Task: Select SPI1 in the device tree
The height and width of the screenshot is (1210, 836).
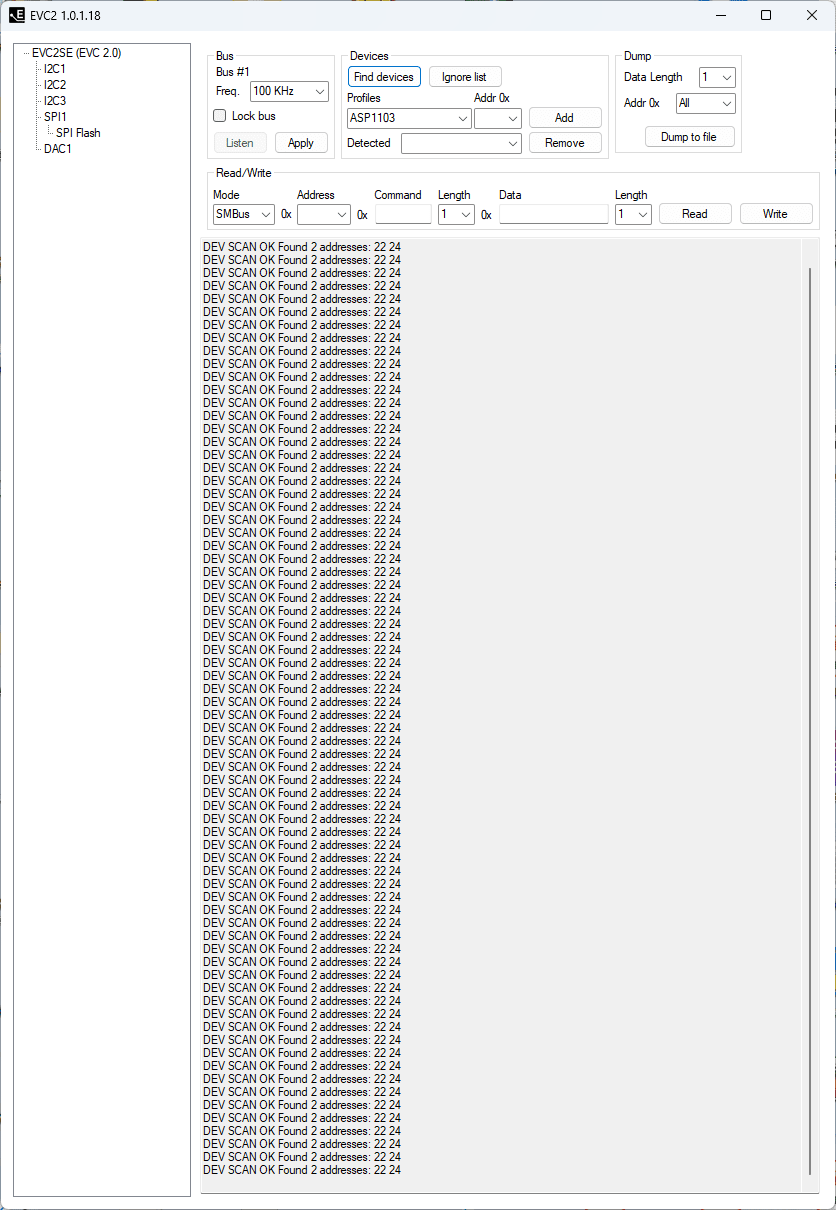Action: (x=55, y=117)
